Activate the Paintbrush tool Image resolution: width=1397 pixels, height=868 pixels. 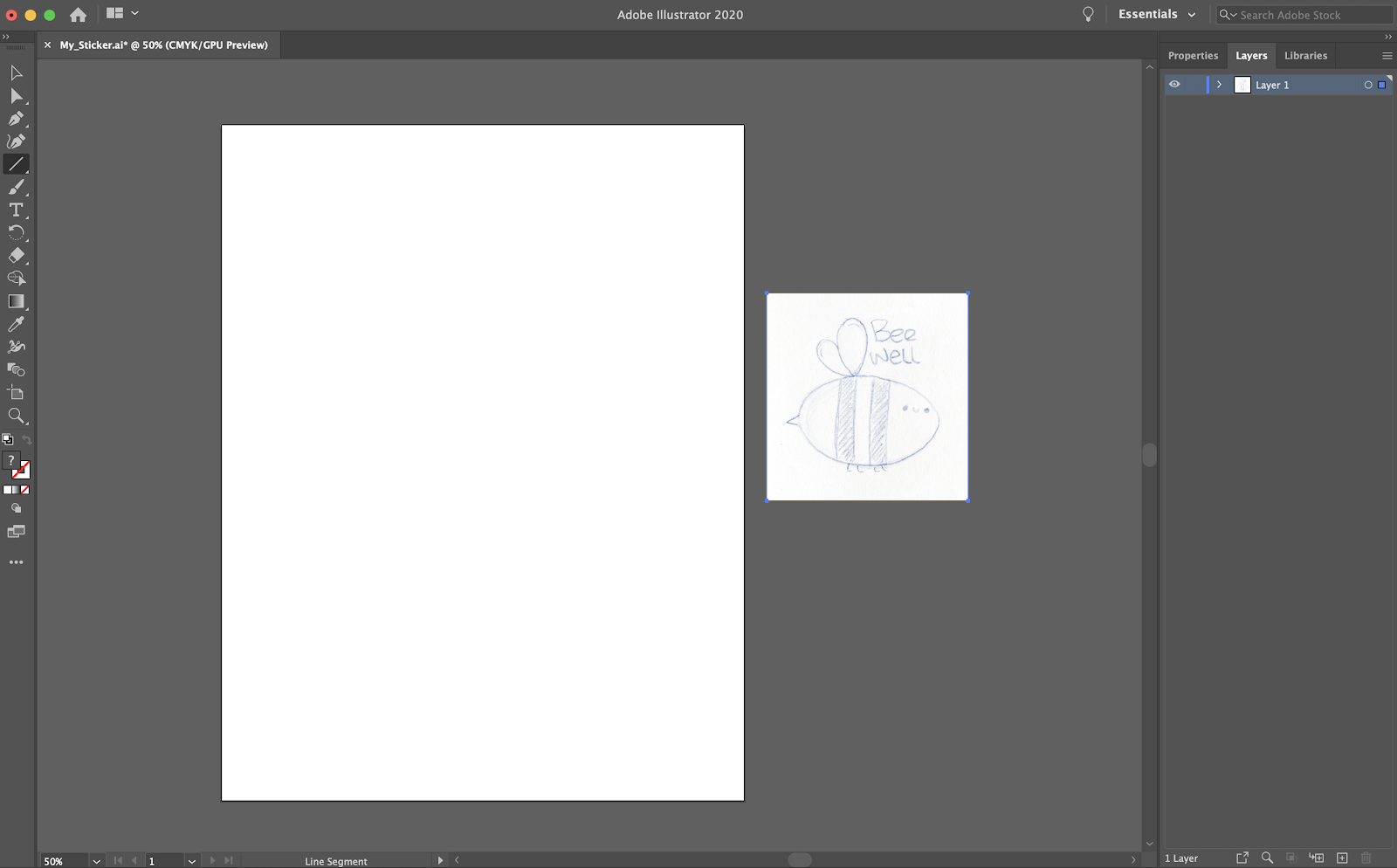click(x=16, y=186)
